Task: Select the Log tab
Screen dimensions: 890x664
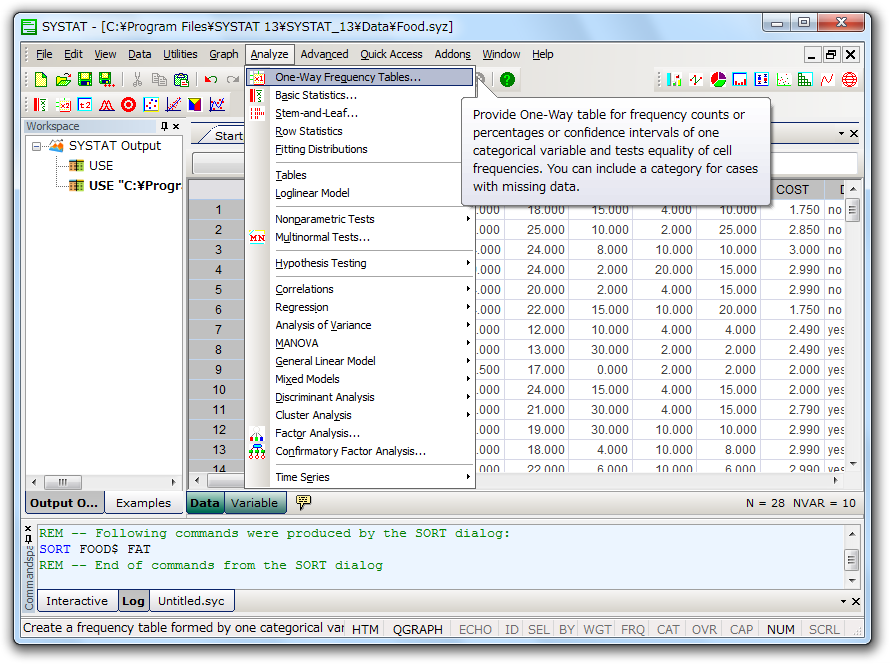Action: point(133,601)
